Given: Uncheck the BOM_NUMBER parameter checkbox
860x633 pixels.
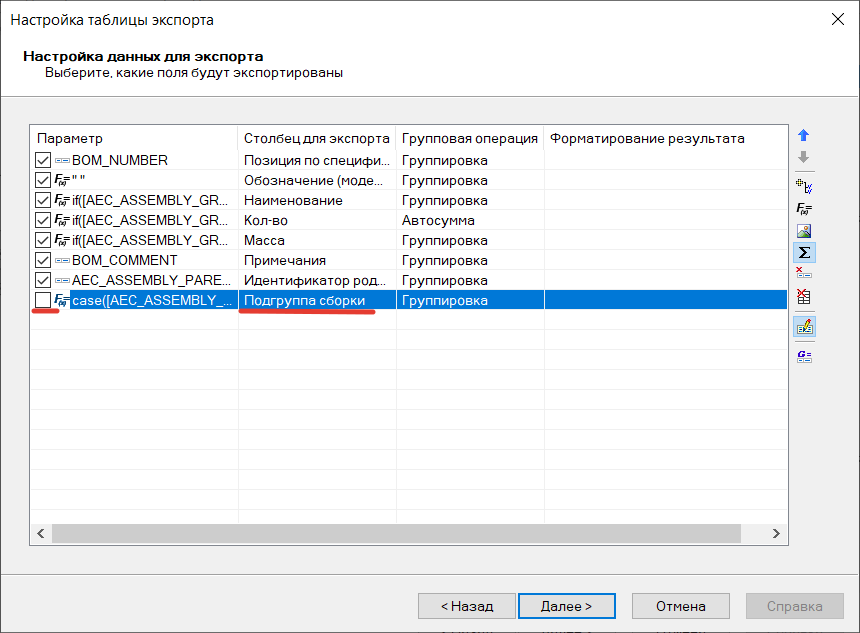Looking at the screenshot, I should click(42, 160).
